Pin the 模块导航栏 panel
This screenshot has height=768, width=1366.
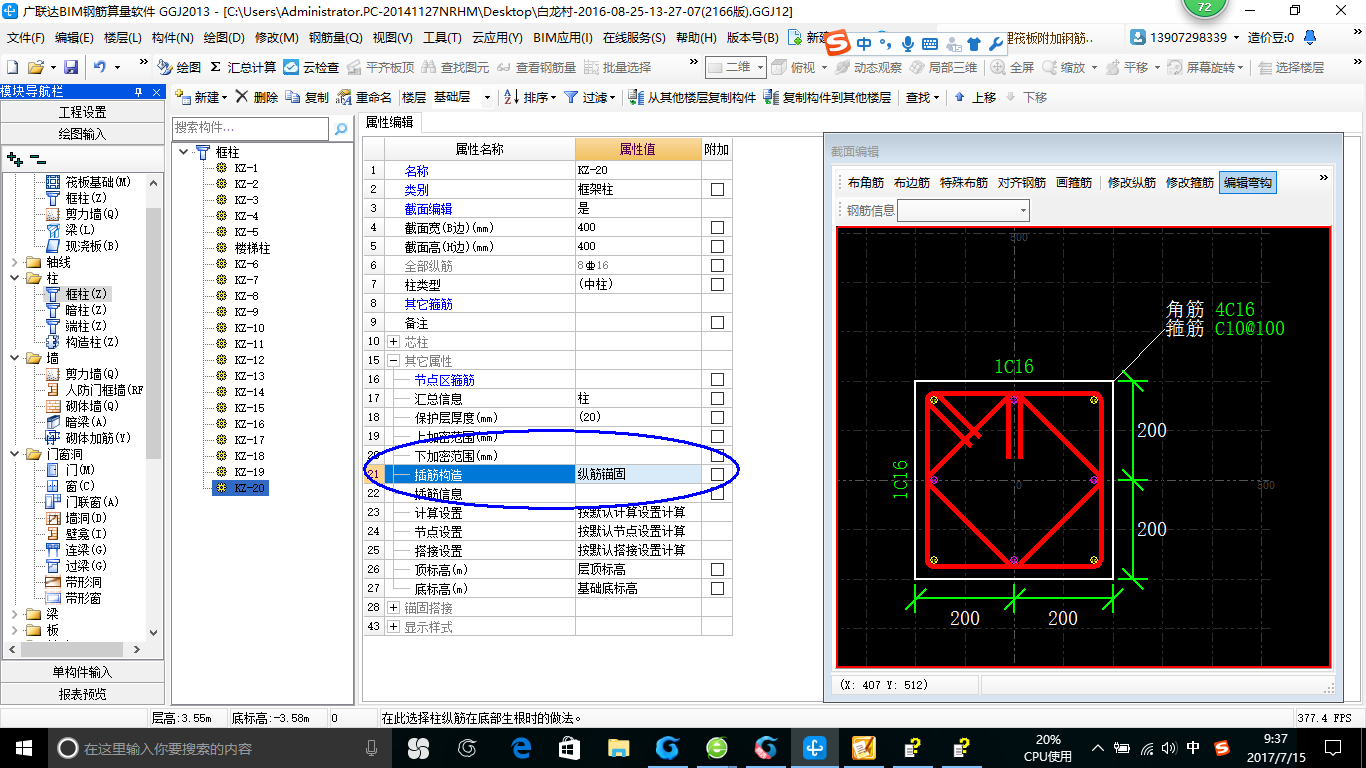(139, 91)
